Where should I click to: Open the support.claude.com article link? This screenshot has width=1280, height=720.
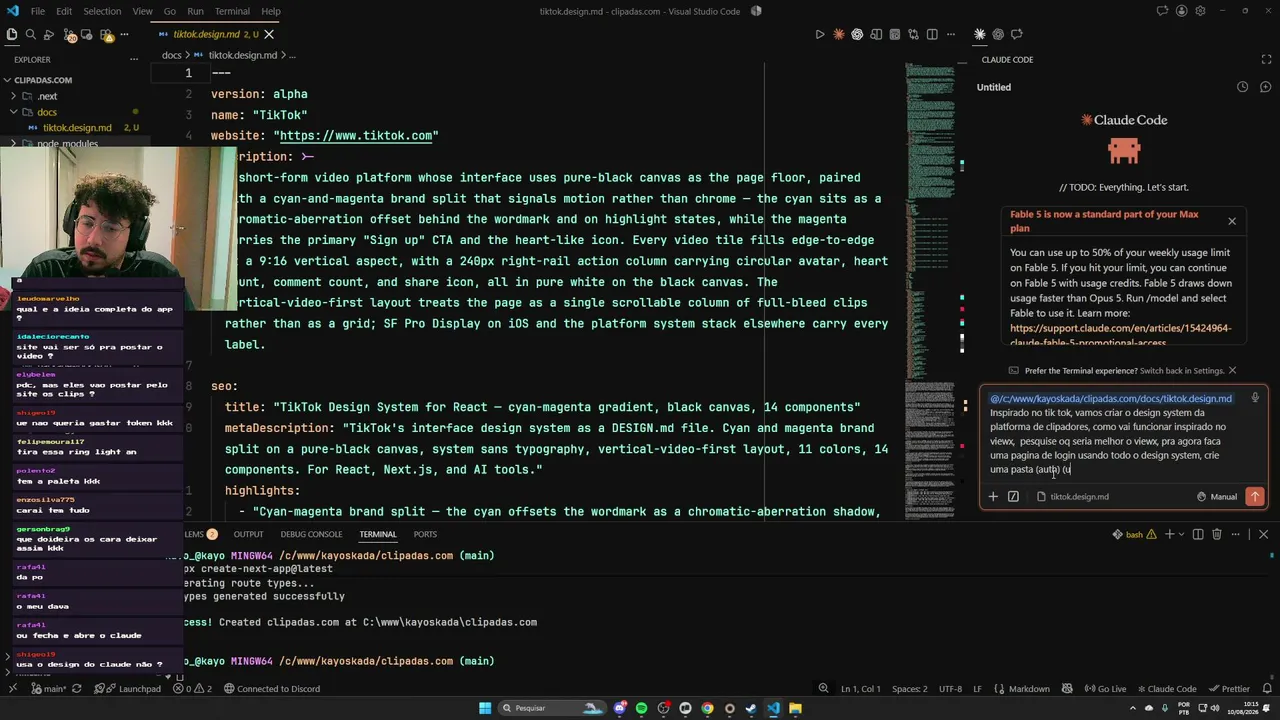pos(1120,335)
